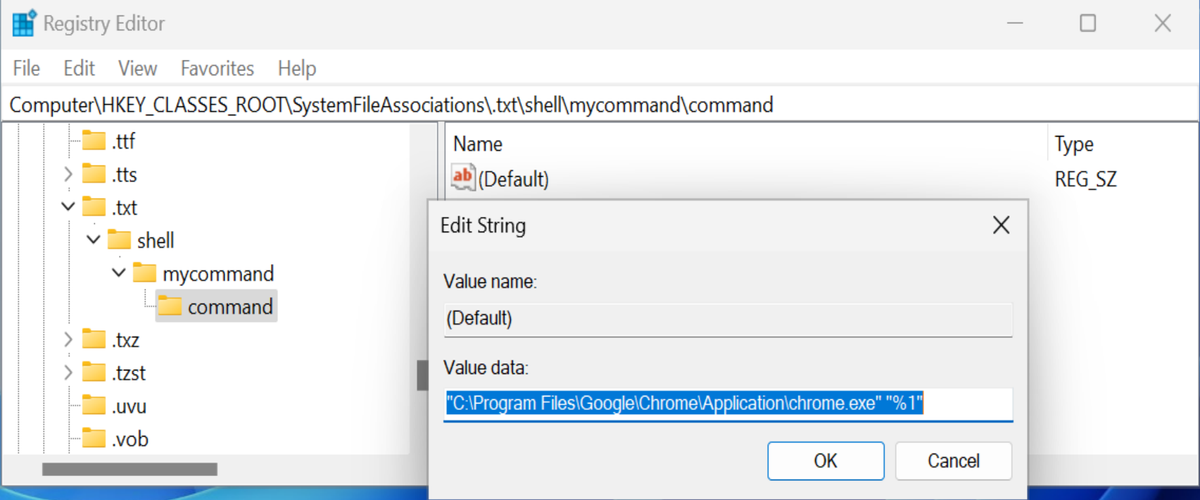
Task: Expand the .tzst key chevron
Action: pyautogui.click(x=68, y=373)
